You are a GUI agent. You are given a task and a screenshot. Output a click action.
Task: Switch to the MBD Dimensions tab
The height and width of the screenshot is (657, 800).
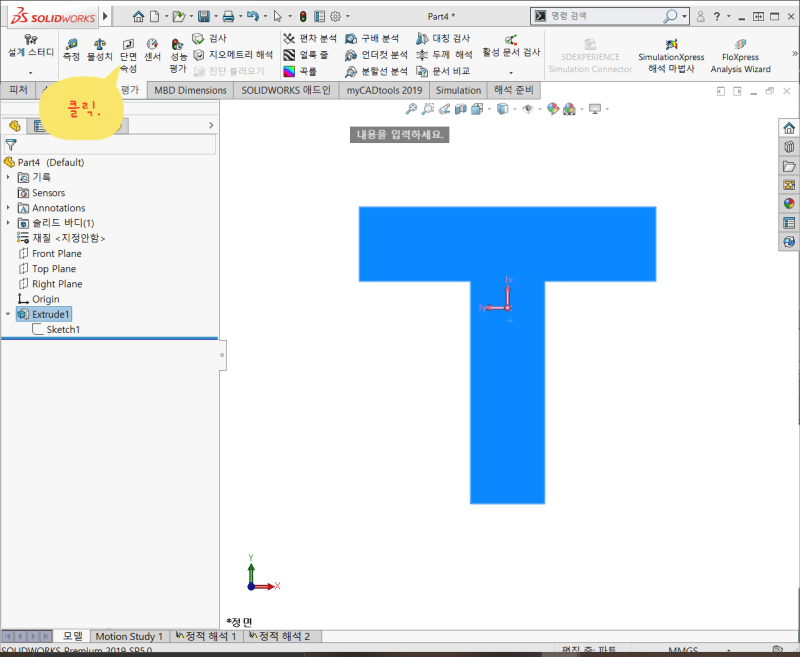pyautogui.click(x=190, y=90)
